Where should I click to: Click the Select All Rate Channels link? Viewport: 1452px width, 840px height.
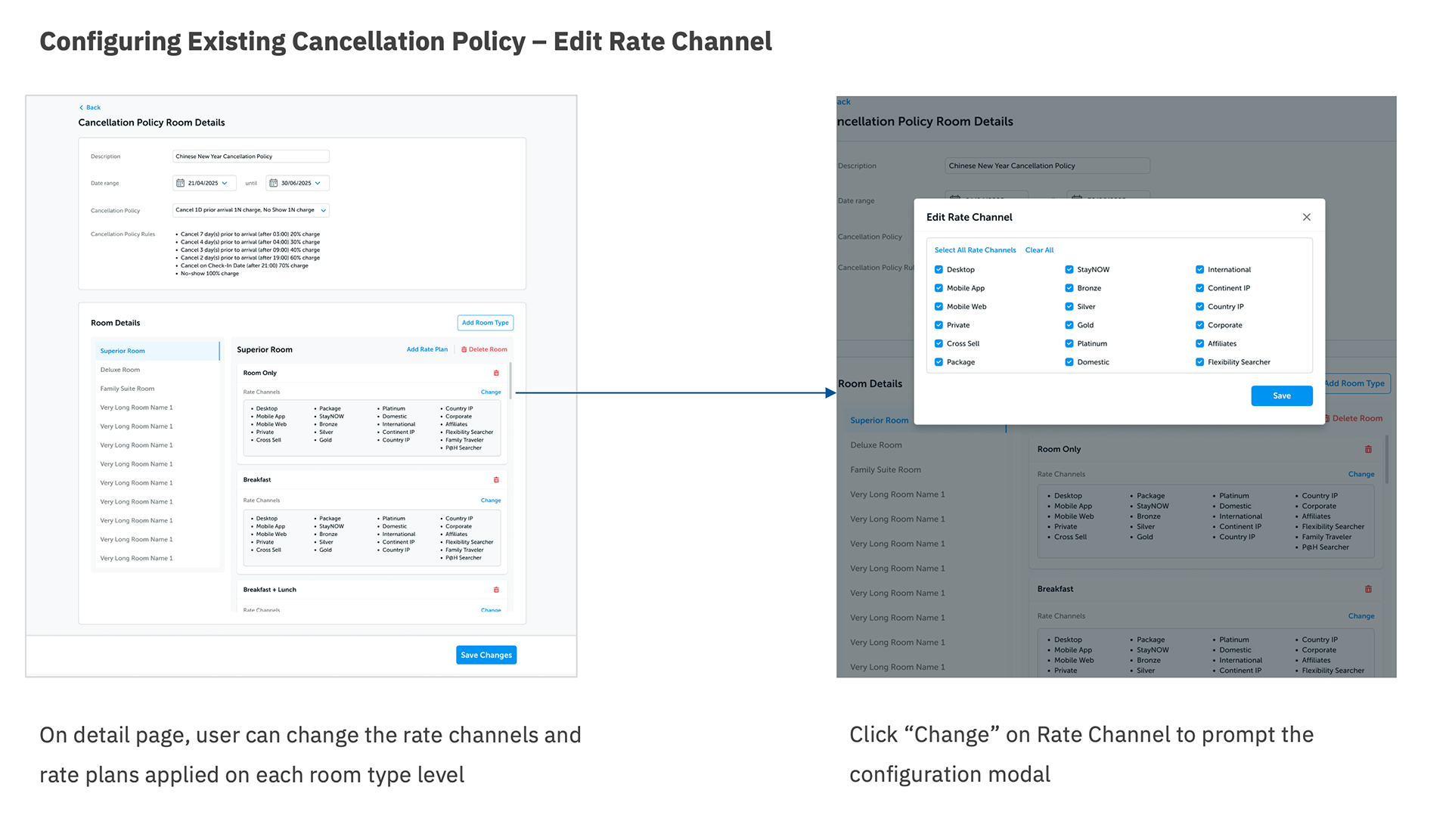[x=975, y=250]
